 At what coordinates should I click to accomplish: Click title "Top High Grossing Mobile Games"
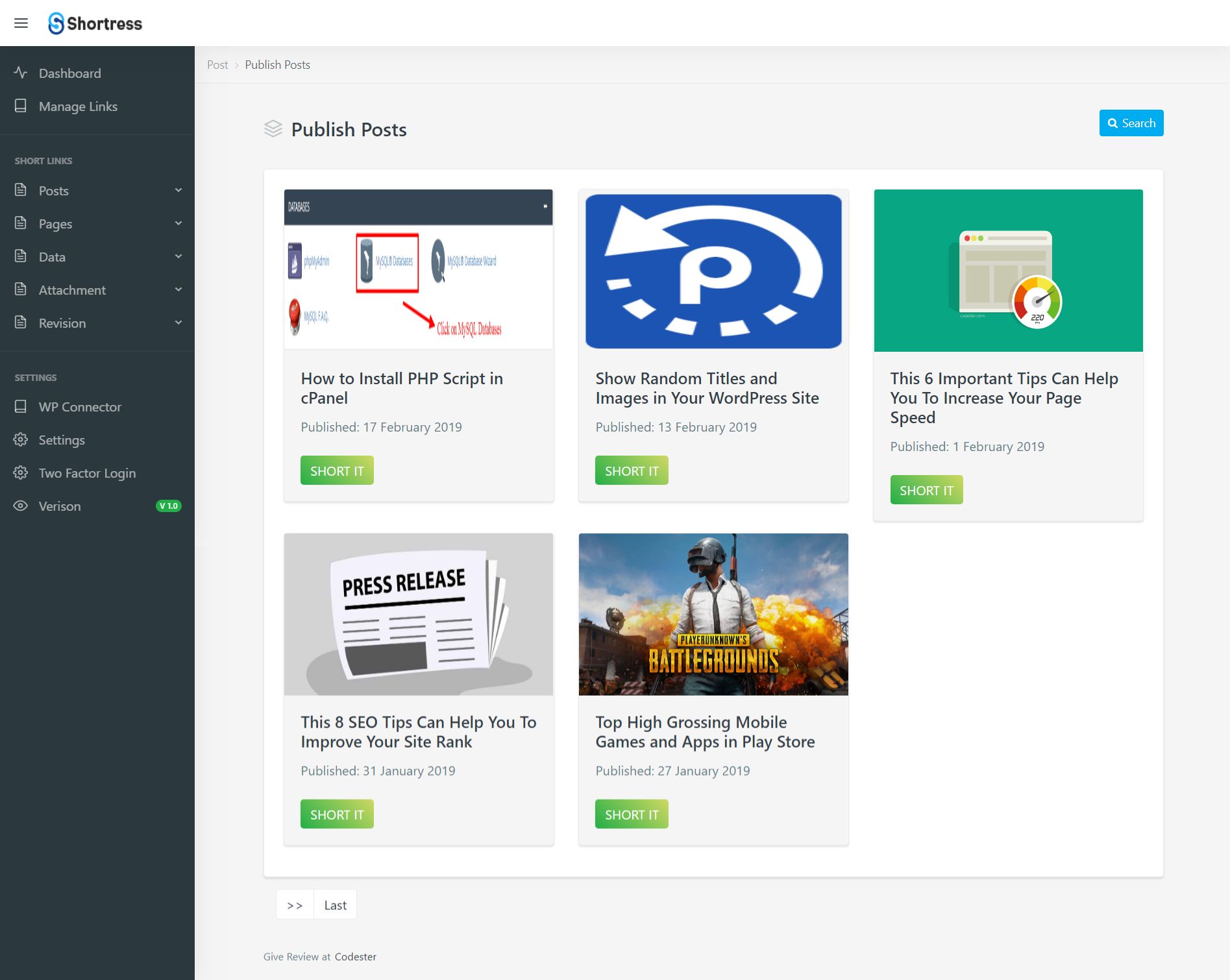[x=706, y=732]
